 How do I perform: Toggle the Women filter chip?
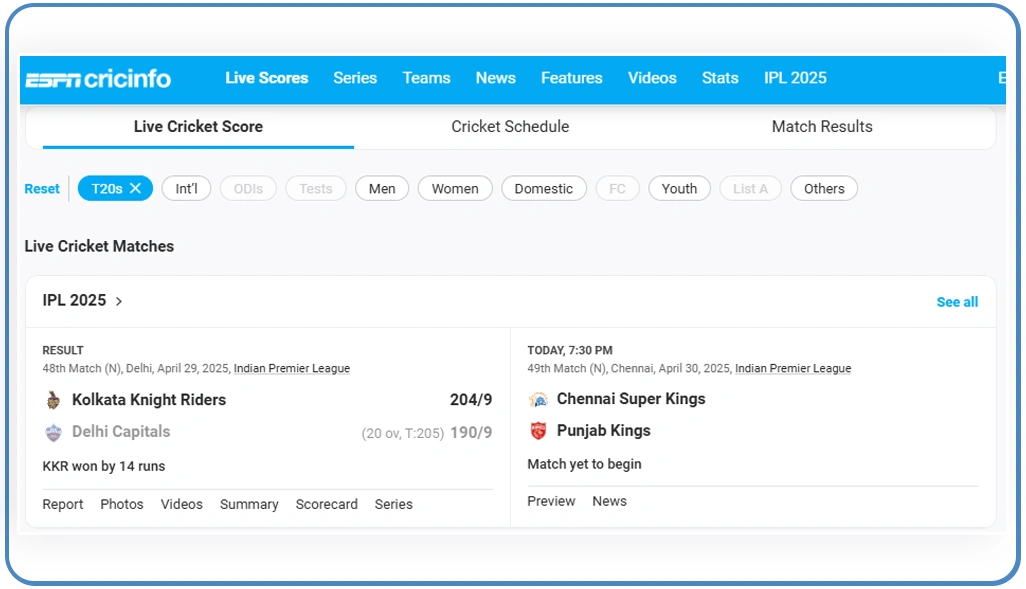pos(454,188)
